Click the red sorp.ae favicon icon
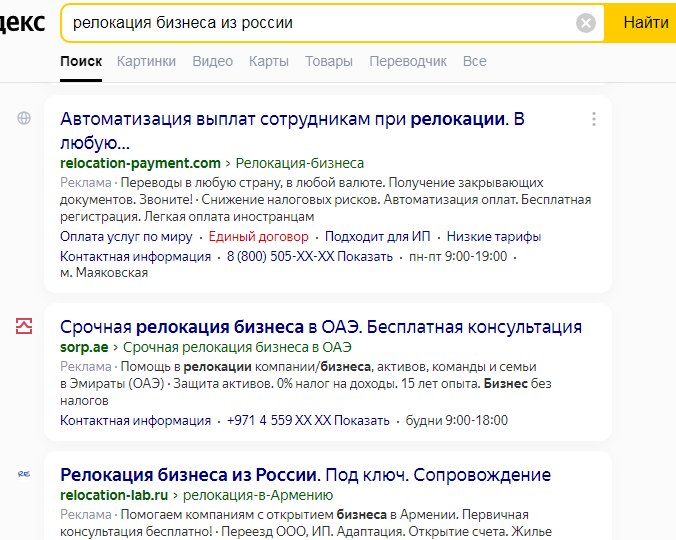The height and width of the screenshot is (540, 676). (x=24, y=326)
